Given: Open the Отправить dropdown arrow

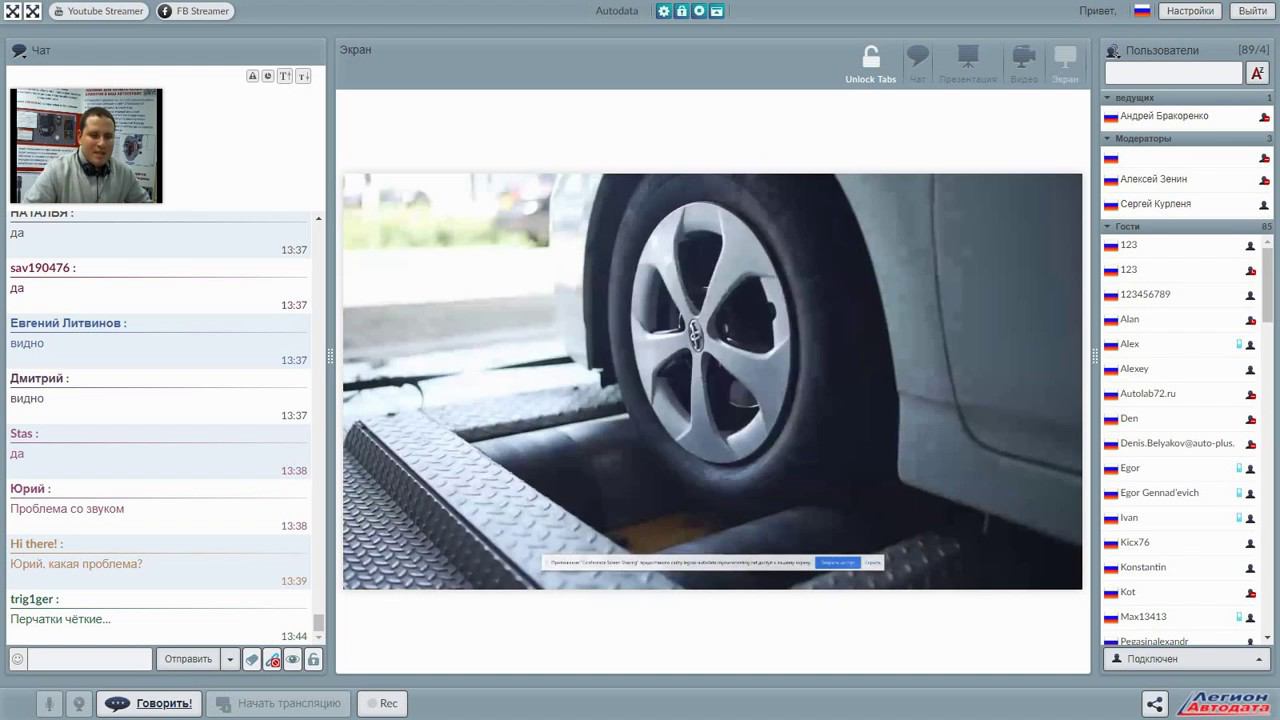Looking at the screenshot, I should coord(230,659).
